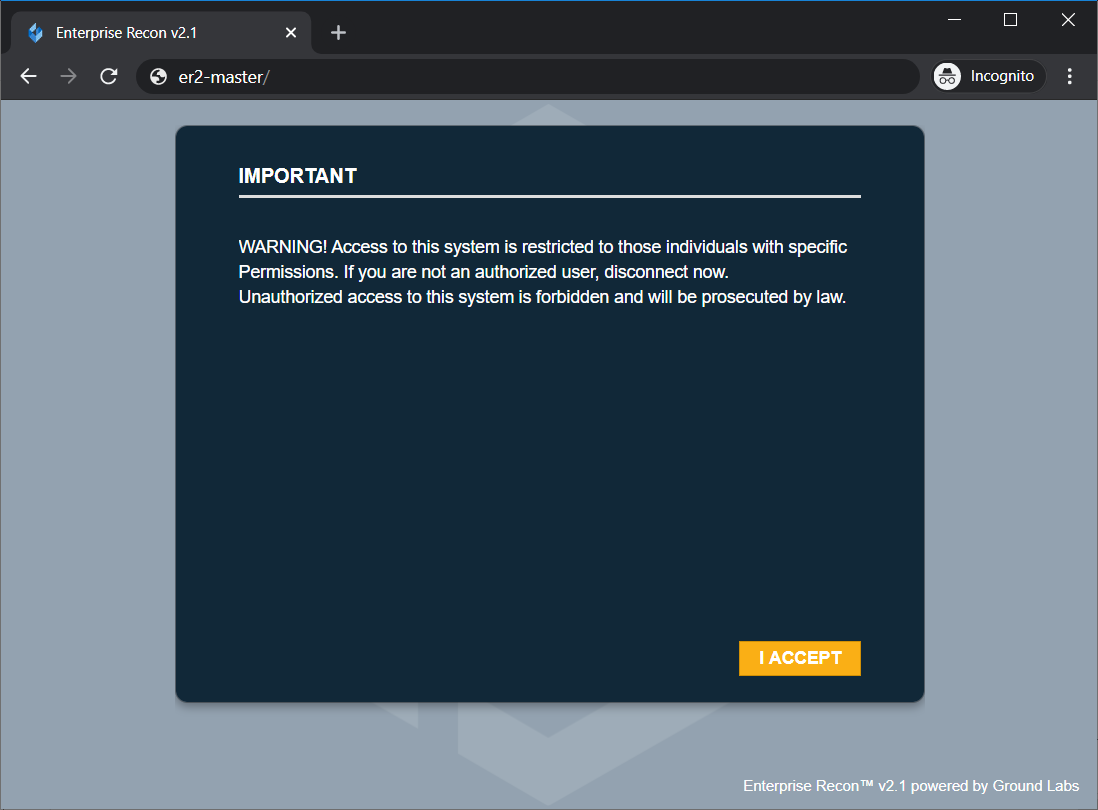Open a new browser tab with the plus
The width and height of the screenshot is (1098, 810).
click(x=338, y=32)
